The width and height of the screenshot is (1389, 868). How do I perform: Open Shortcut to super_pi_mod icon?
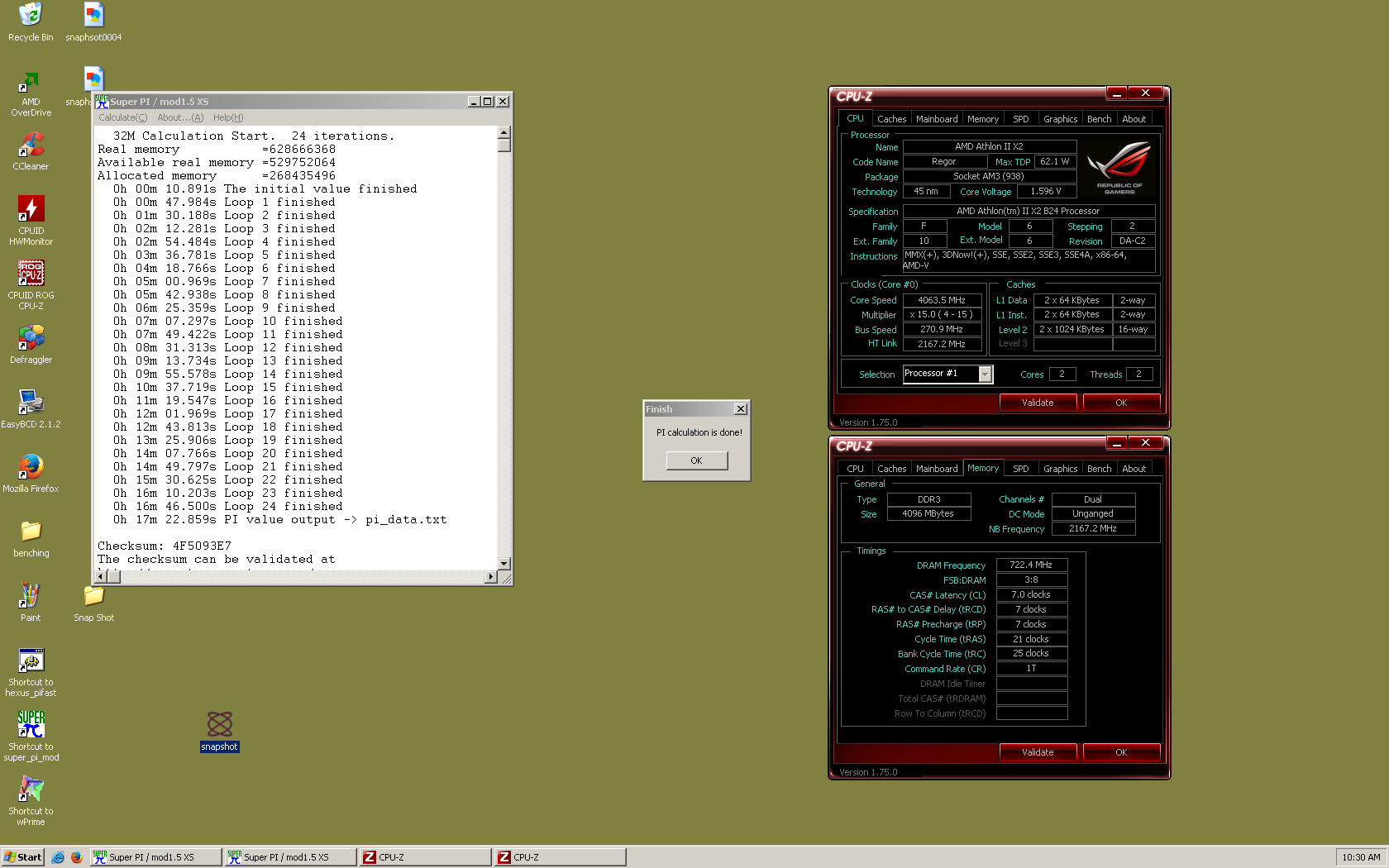click(x=31, y=737)
